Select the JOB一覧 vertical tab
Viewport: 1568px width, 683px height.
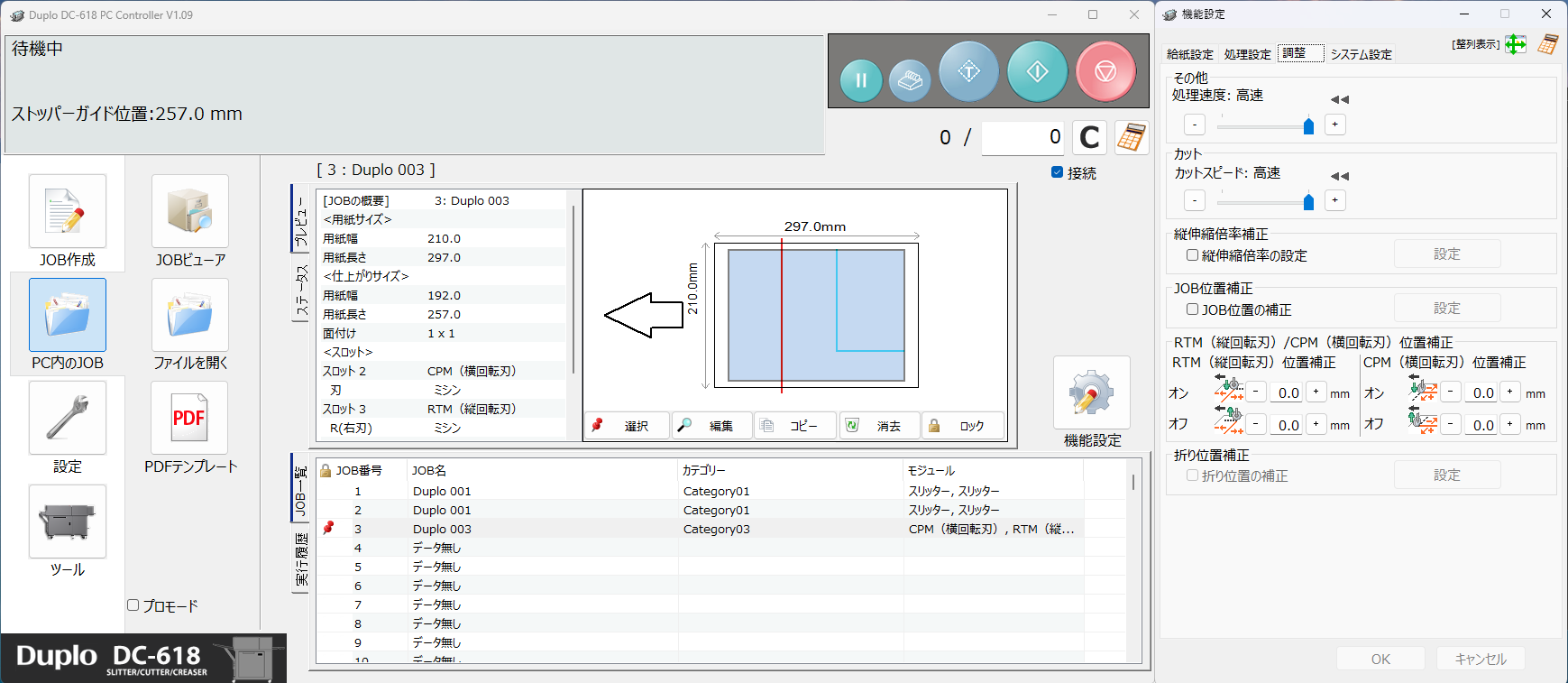(300, 490)
